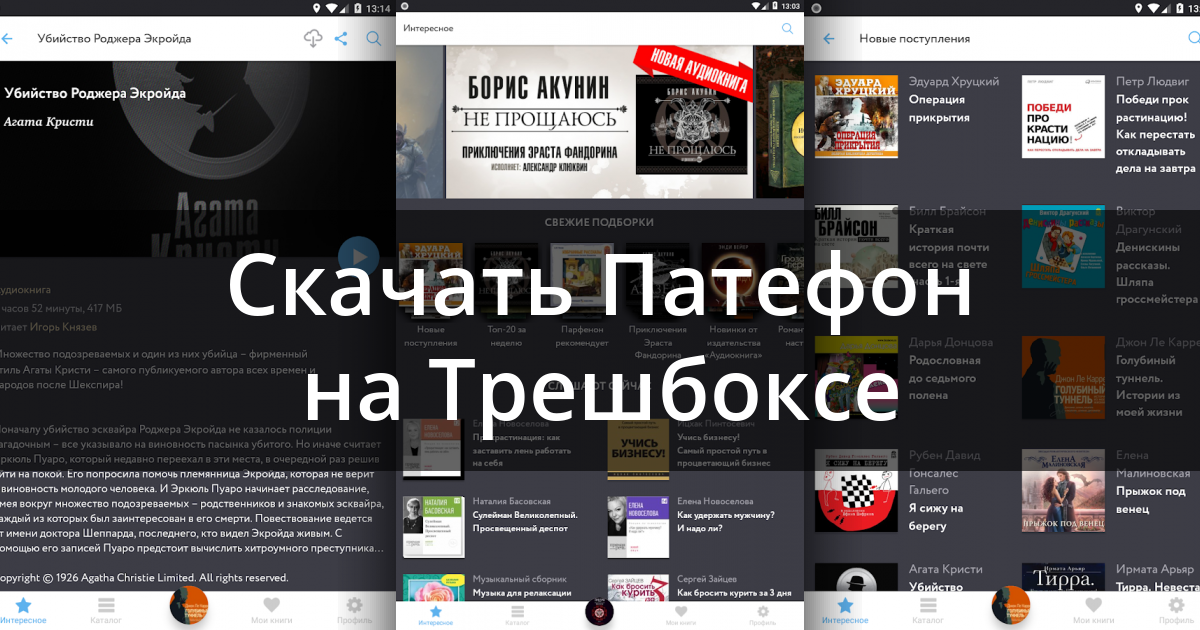
Task: Open Интересное tab on the Новые поступления screen
Action: (845, 611)
